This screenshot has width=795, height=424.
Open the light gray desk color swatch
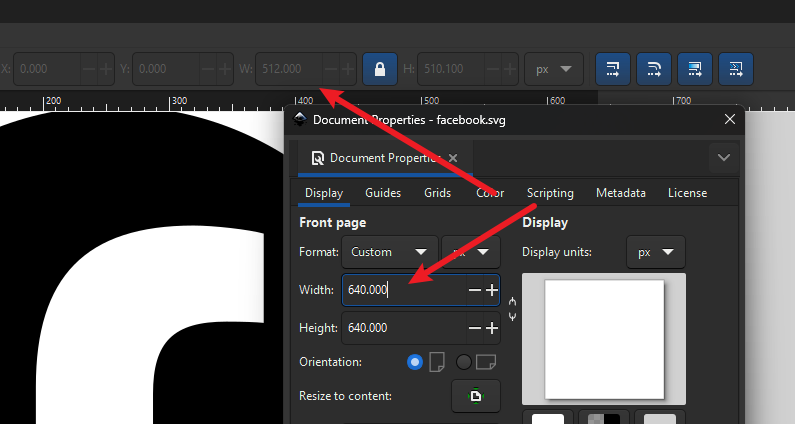(x=660, y=417)
